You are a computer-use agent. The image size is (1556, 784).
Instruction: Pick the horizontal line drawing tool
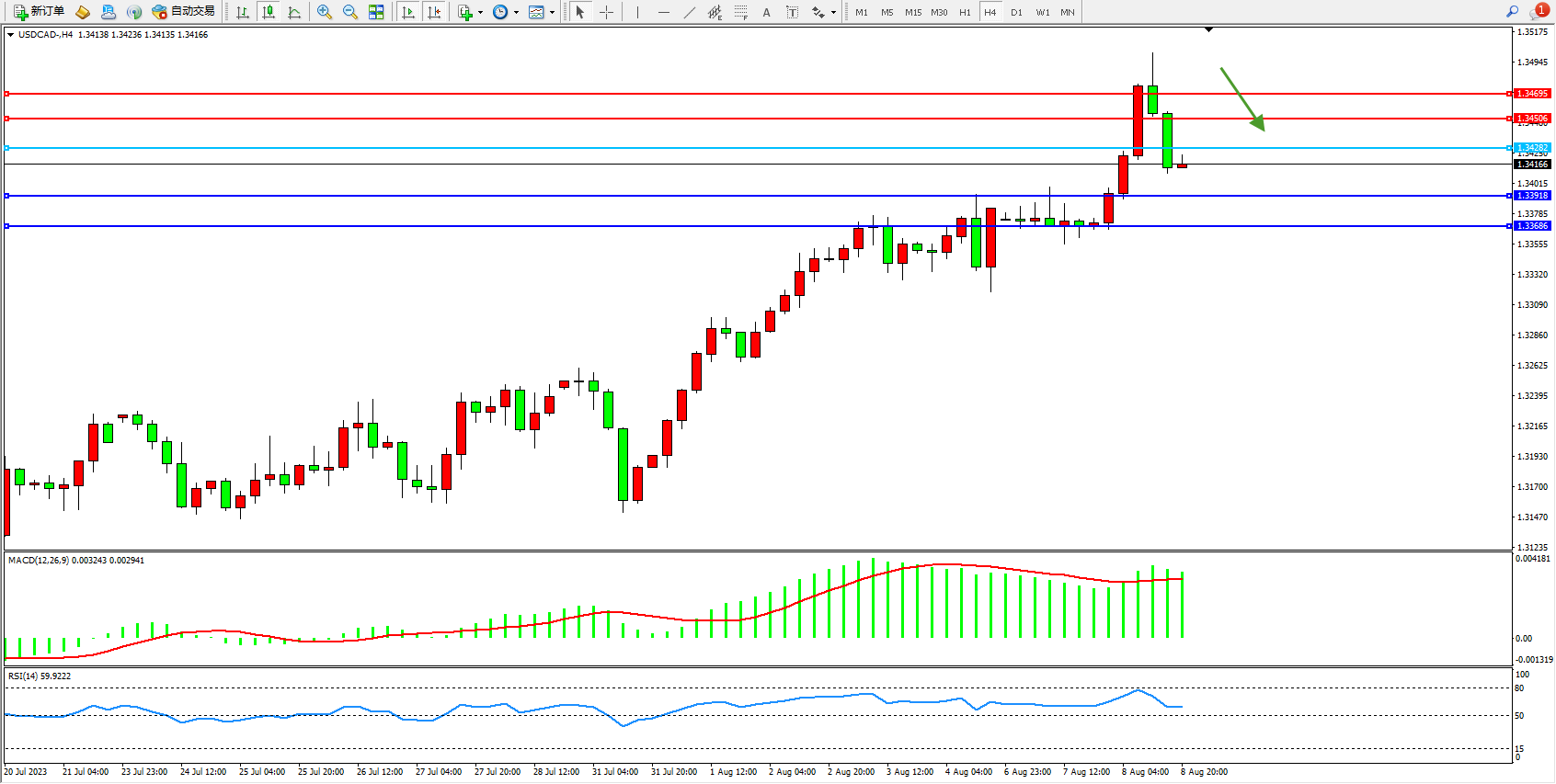[x=663, y=12]
